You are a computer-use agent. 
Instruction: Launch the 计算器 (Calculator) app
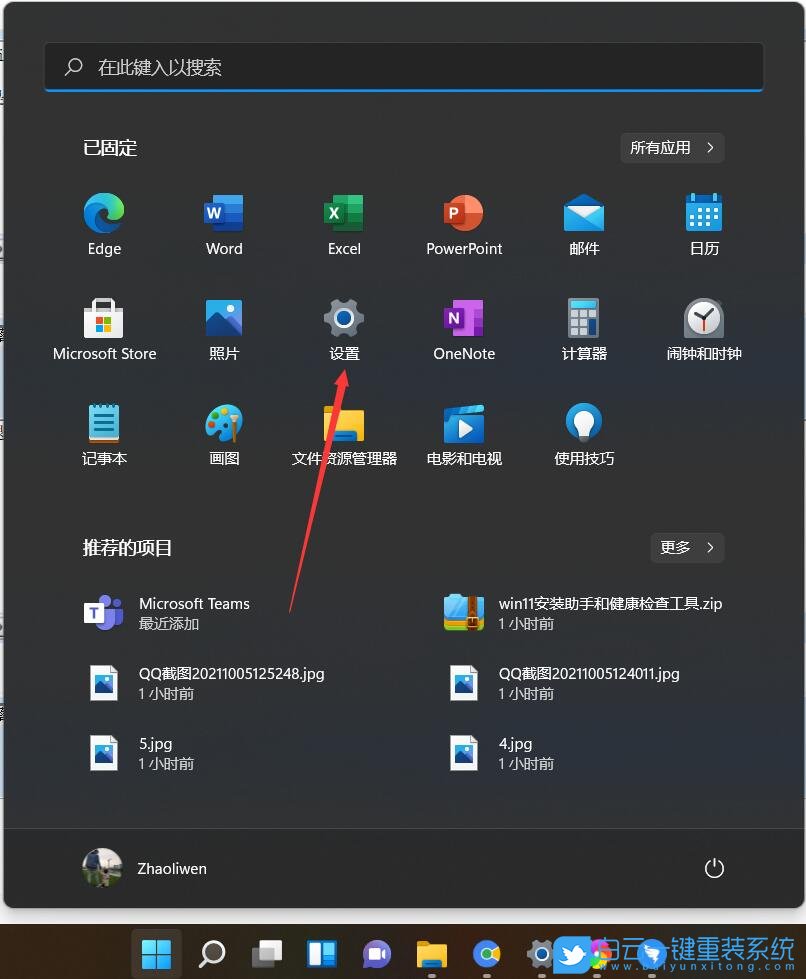pyautogui.click(x=583, y=318)
